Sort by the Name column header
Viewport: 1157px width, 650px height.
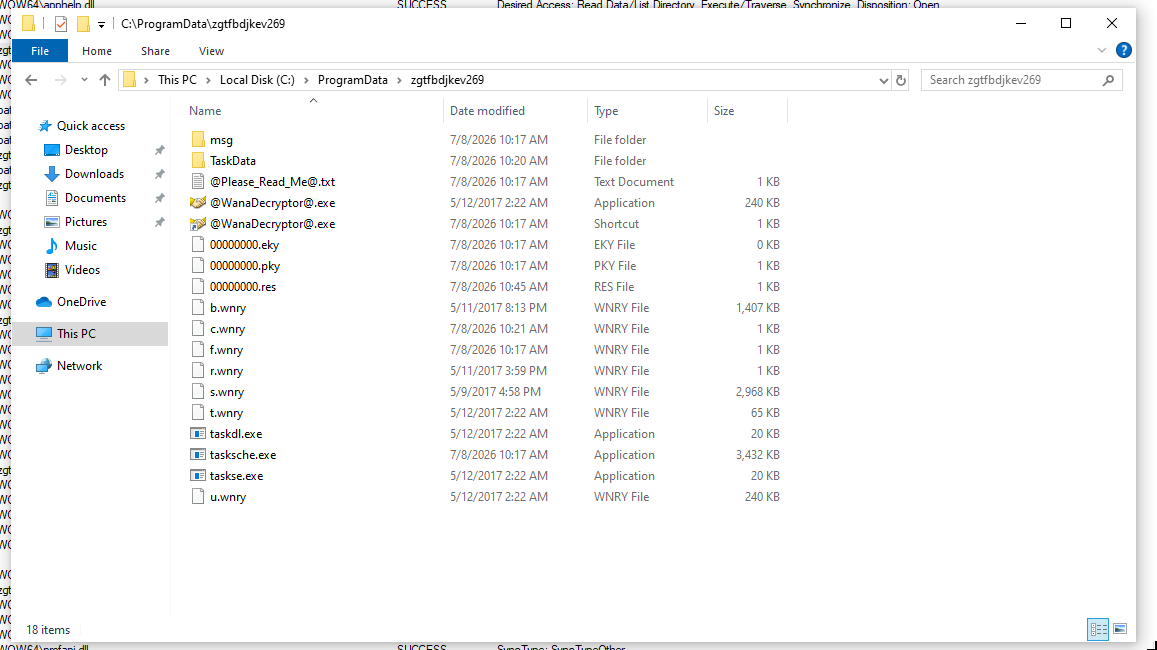tap(205, 111)
